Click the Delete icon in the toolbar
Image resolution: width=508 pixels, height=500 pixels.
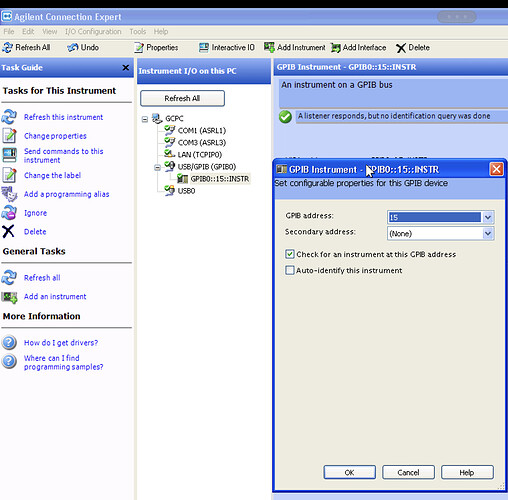coord(401,48)
